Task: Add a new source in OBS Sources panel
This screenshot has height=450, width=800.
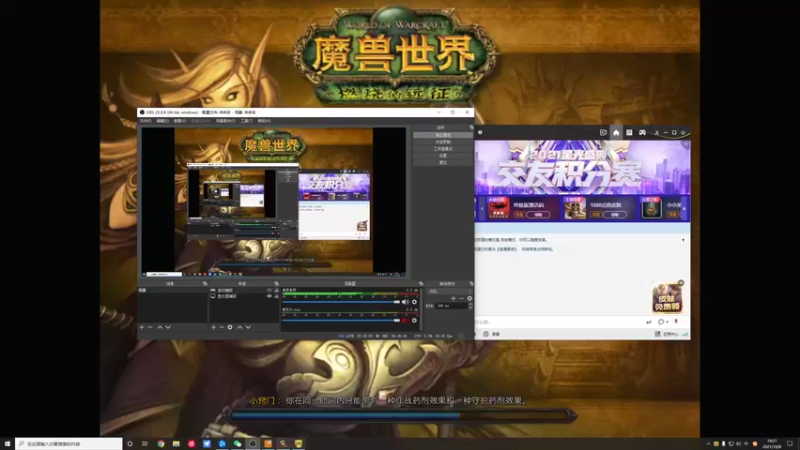Action: point(213,327)
